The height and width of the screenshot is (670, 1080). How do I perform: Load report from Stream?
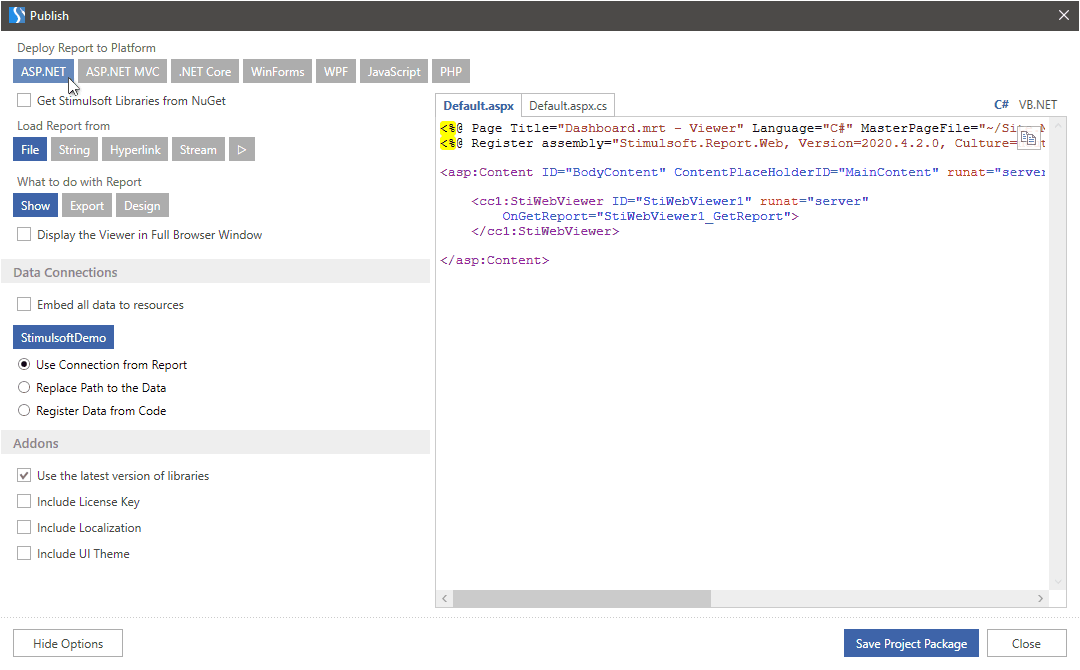tap(198, 149)
